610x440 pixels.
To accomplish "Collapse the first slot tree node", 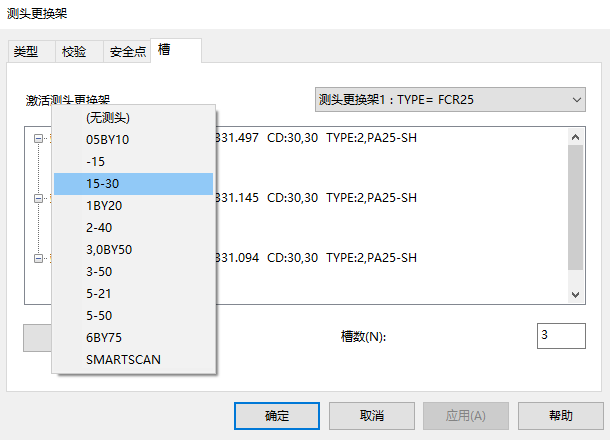I will [39, 139].
